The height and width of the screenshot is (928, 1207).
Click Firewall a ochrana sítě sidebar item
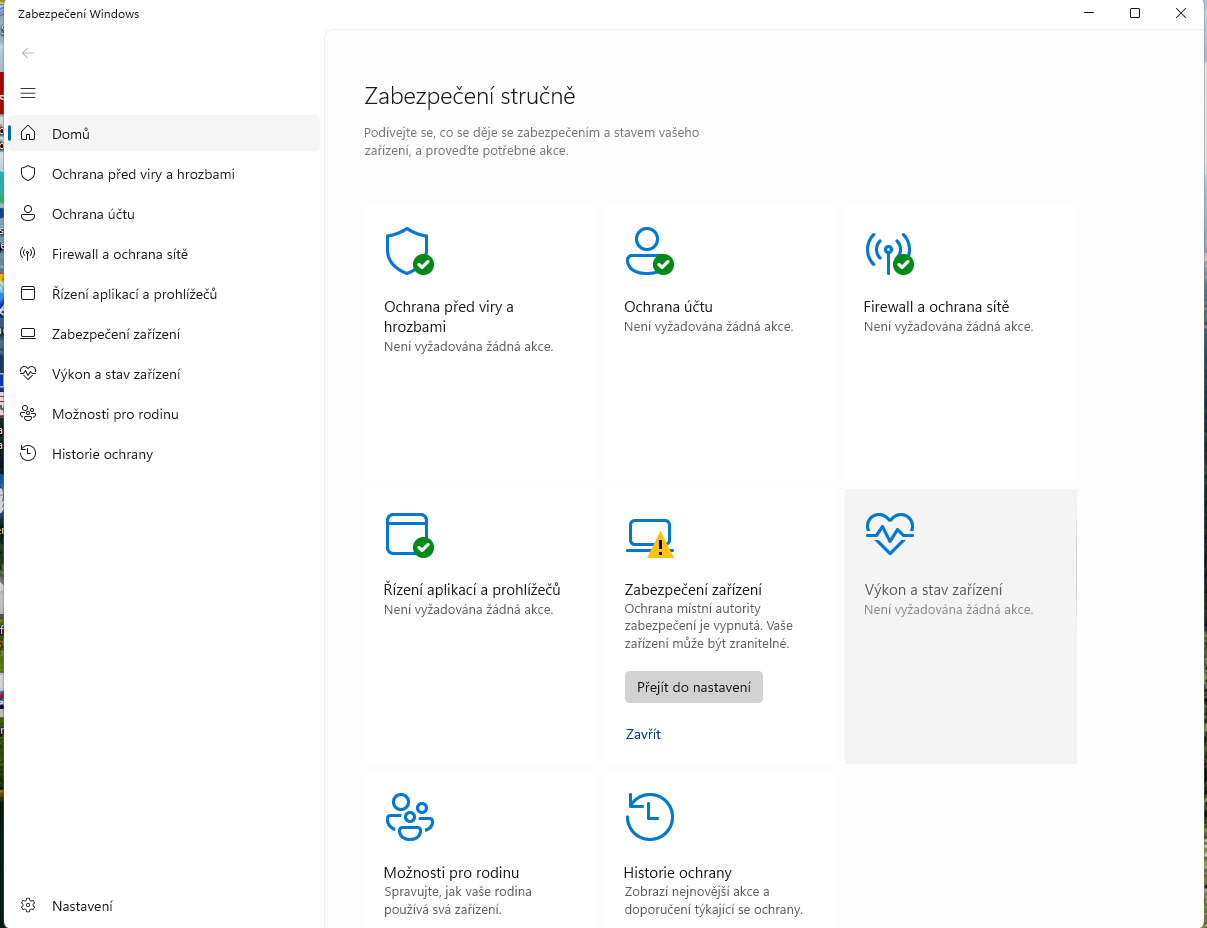point(120,254)
